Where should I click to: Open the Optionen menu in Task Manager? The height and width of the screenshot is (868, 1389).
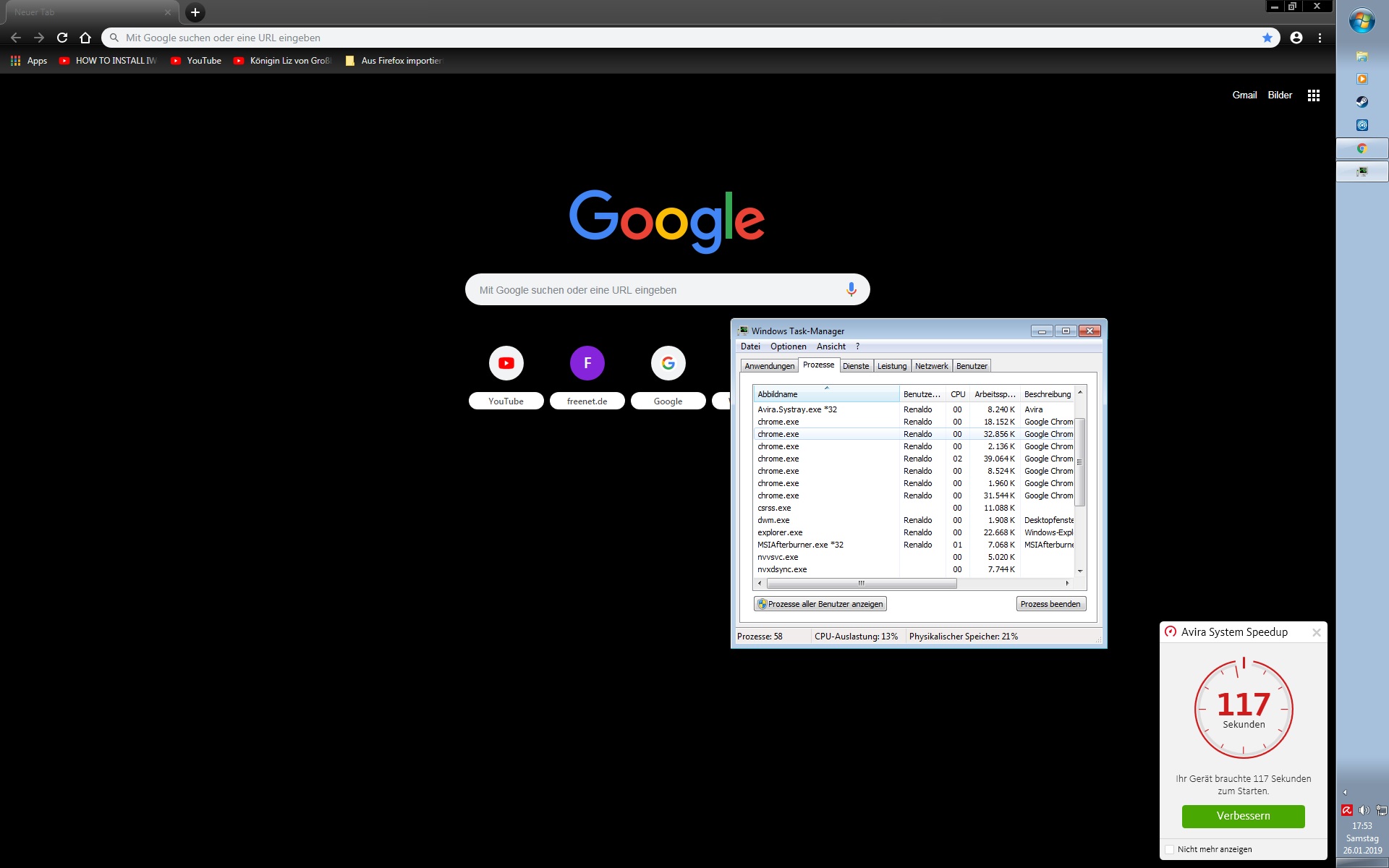tap(789, 346)
